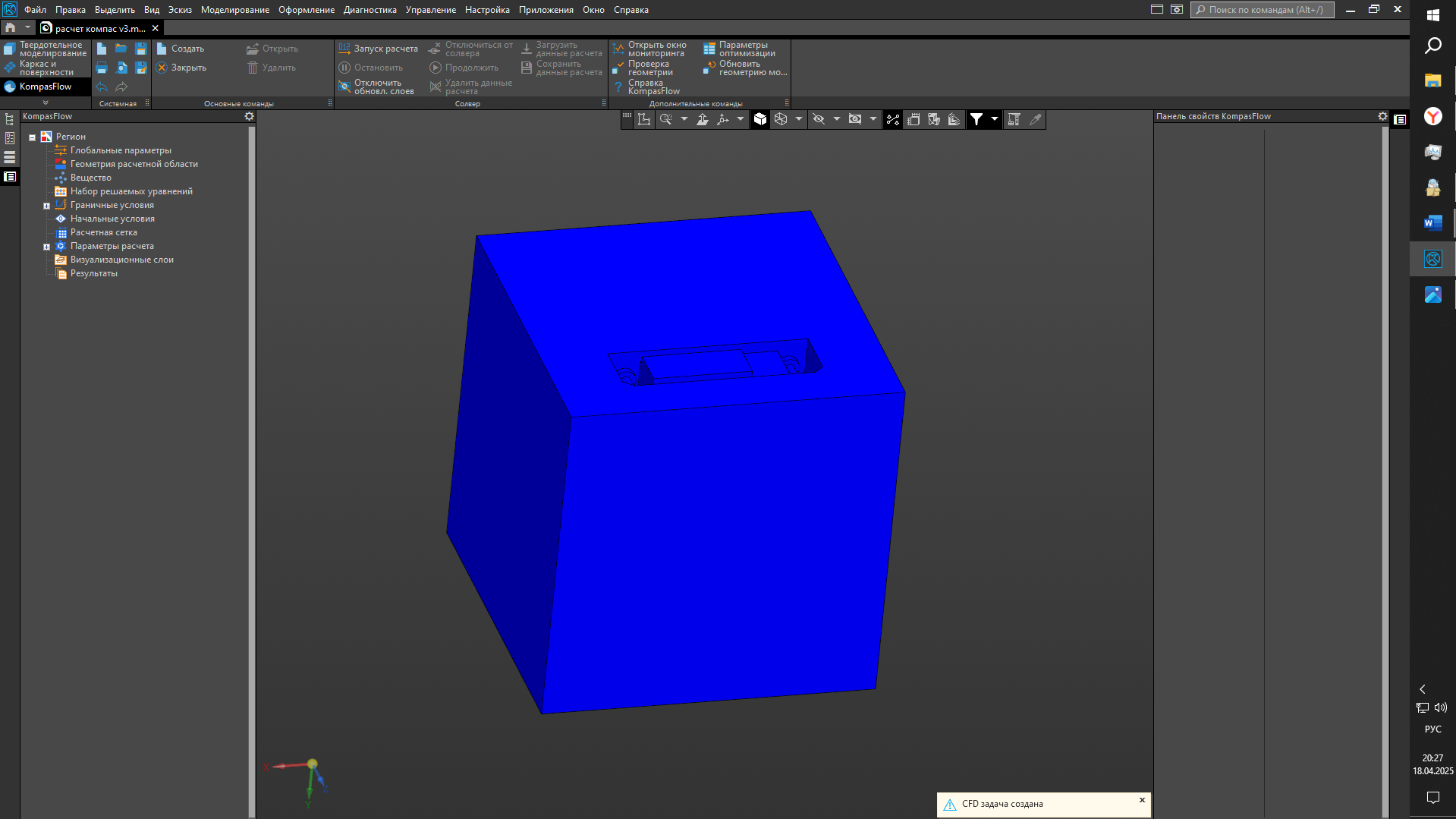
Task: Toggle Отключить обновл. слоев option
Action: point(377,87)
